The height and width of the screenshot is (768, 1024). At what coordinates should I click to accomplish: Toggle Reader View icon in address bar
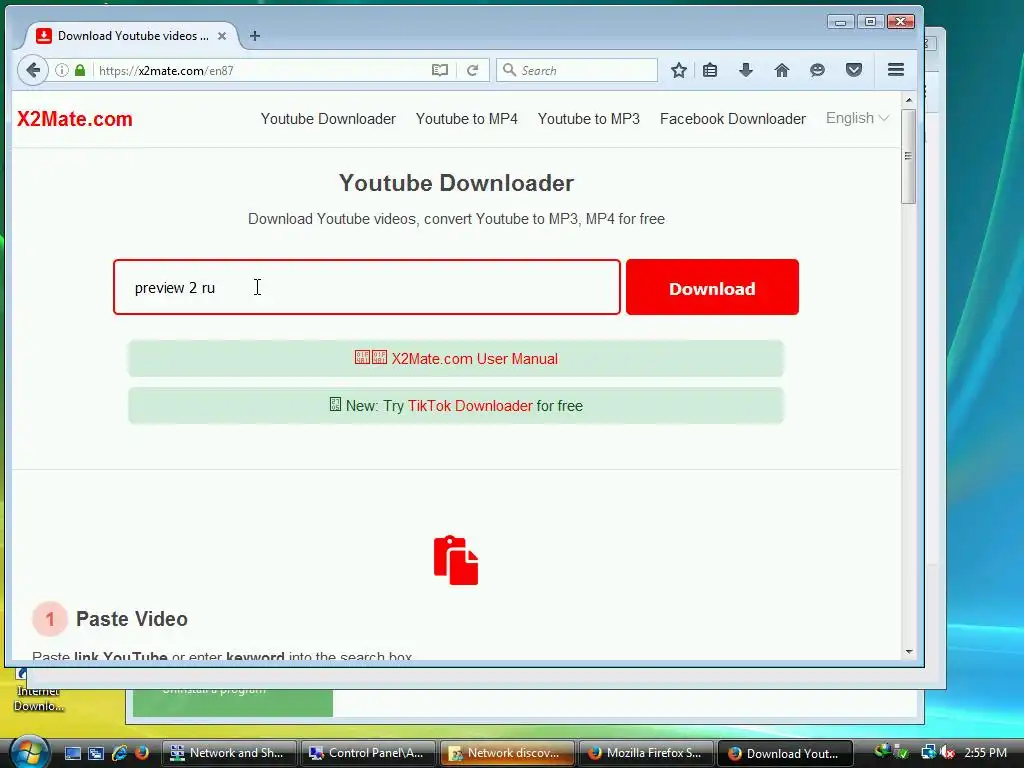coord(440,70)
